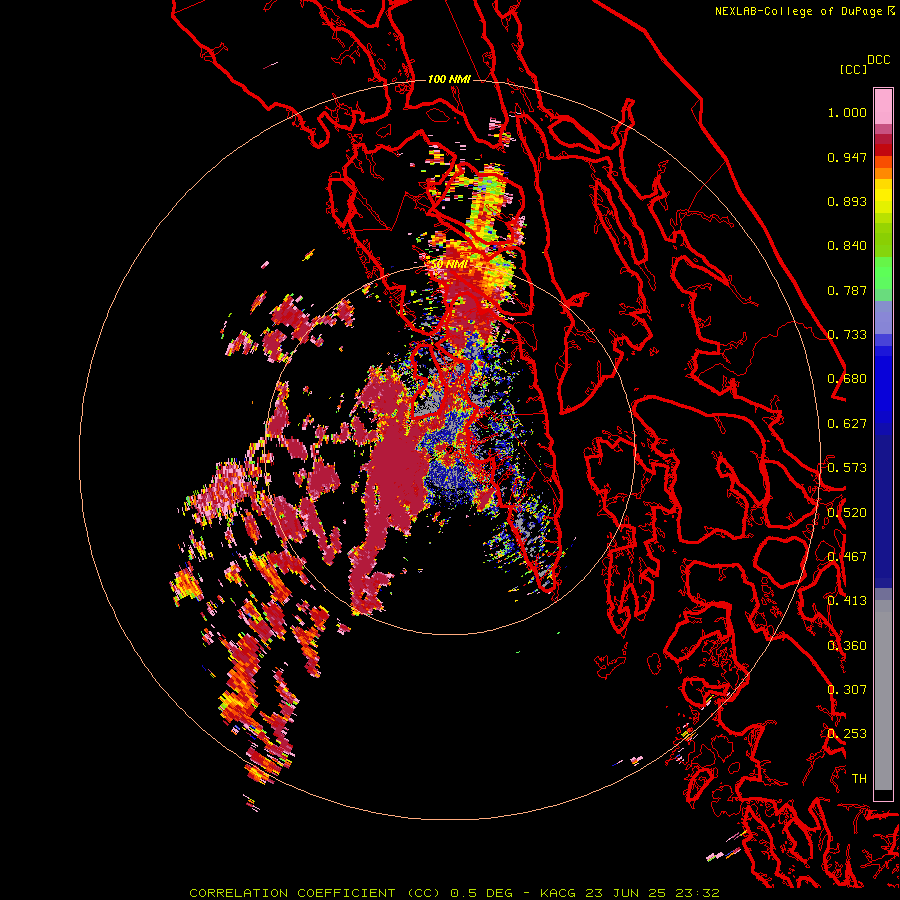This screenshot has height=900, width=900.
Task: Click the 50 NMI range ring label
Action: pyautogui.click(x=449, y=264)
